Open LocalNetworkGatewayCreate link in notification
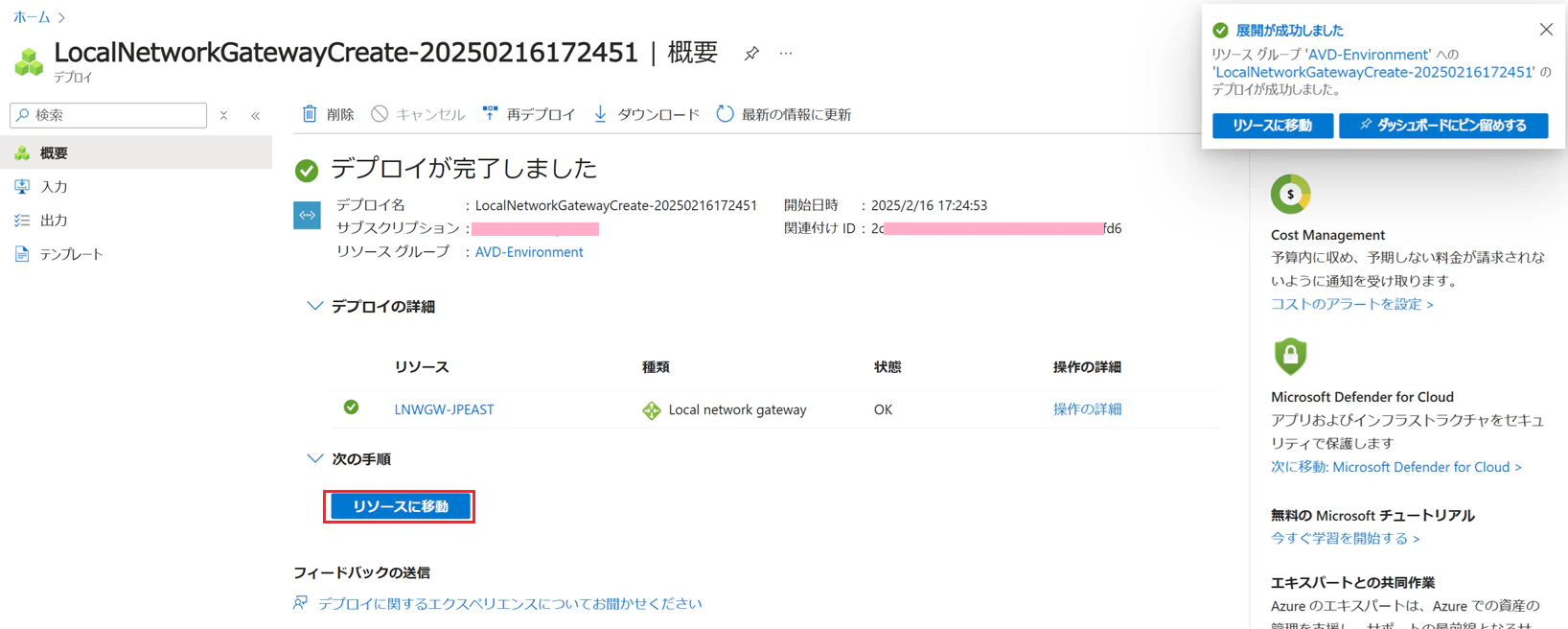The height and width of the screenshot is (629, 1568). tap(1373, 72)
